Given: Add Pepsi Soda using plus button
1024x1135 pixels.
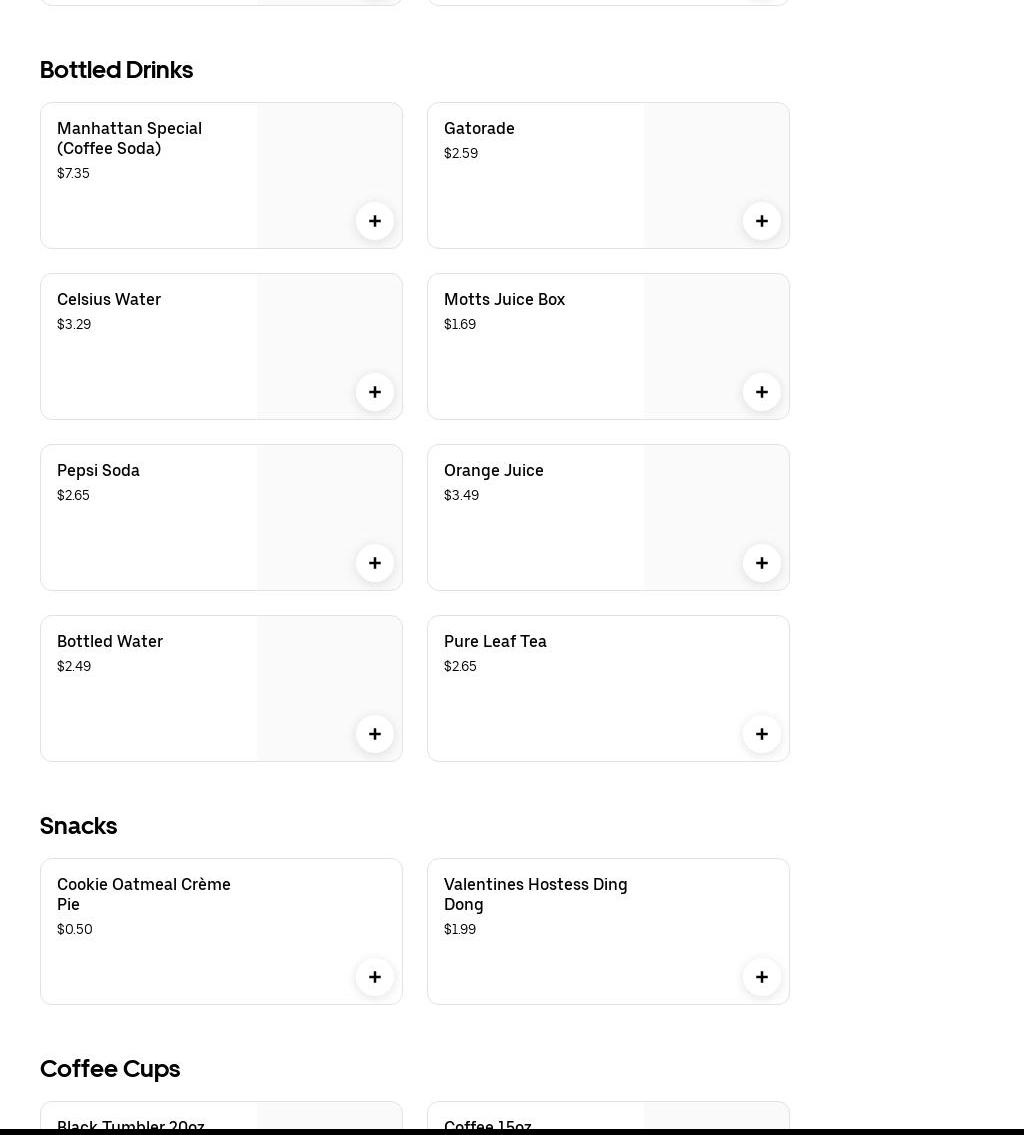Looking at the screenshot, I should (375, 563).
